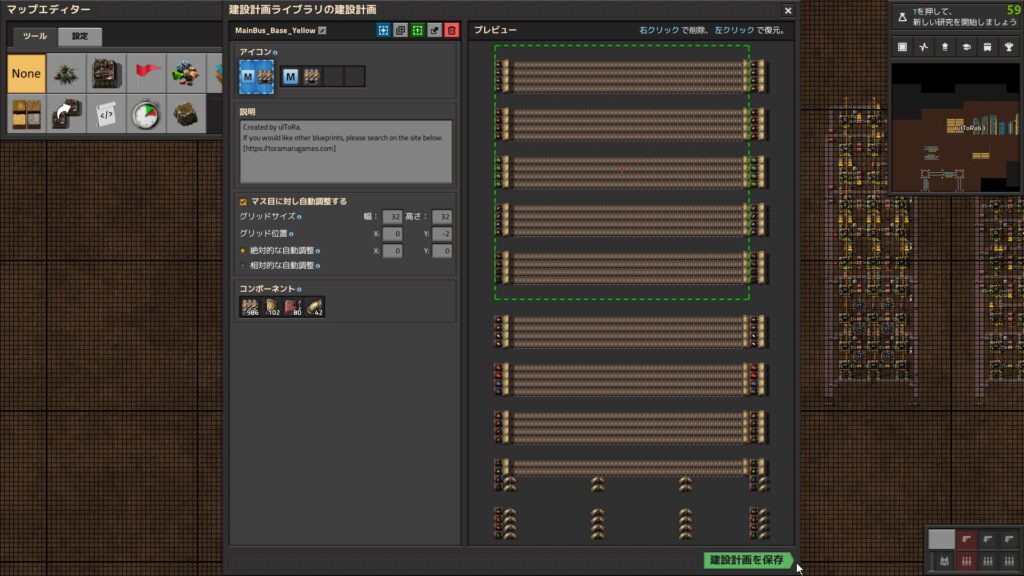Save the blueprint with green button
This screenshot has width=1024, height=576.
(x=747, y=560)
